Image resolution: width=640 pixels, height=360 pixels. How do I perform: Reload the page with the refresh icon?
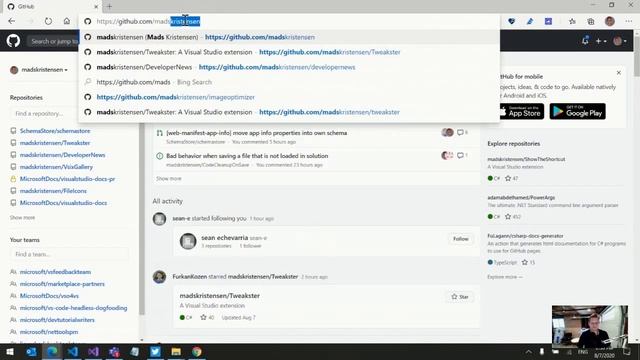click(x=48, y=21)
